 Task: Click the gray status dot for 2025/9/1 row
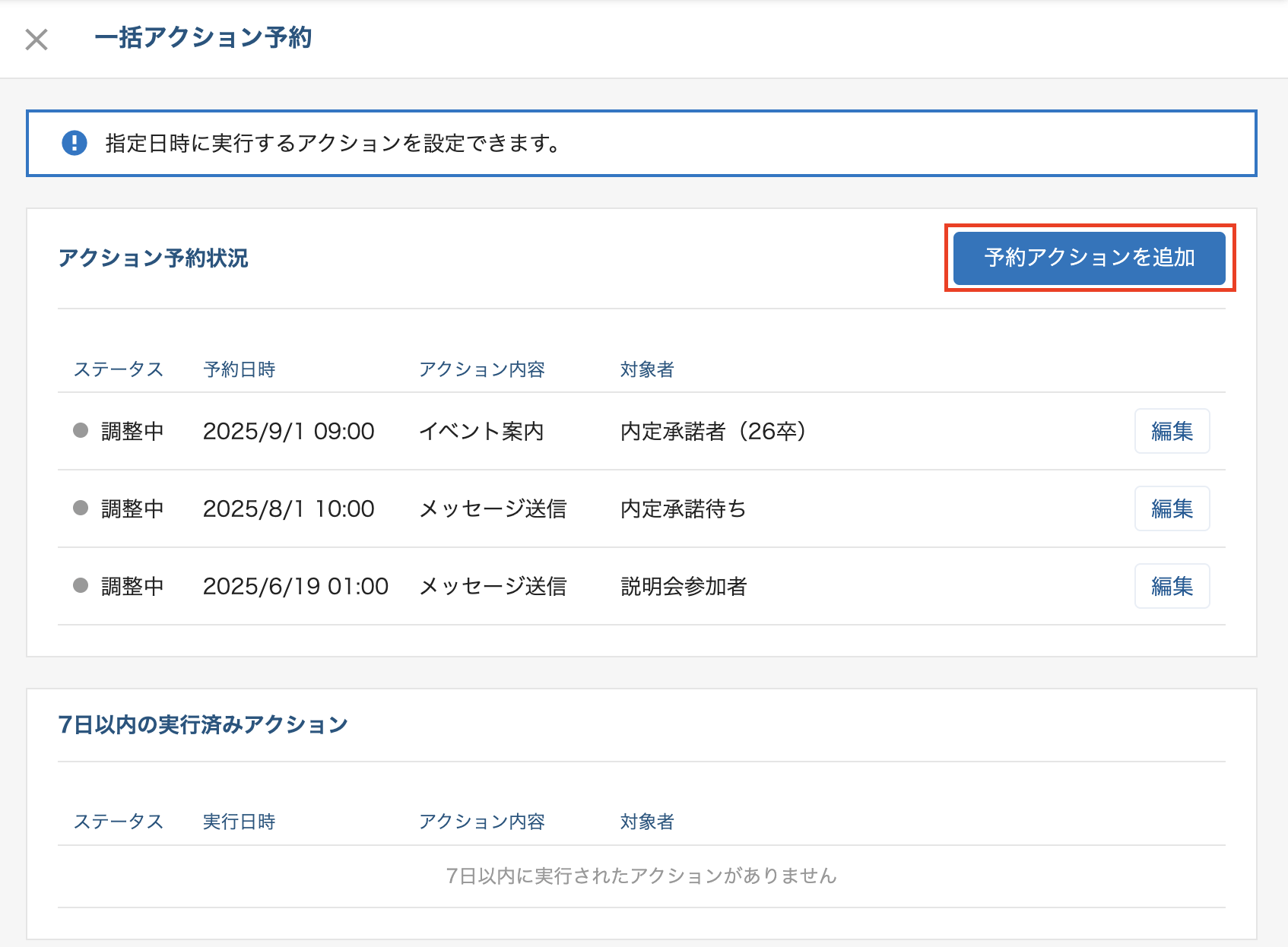point(81,431)
